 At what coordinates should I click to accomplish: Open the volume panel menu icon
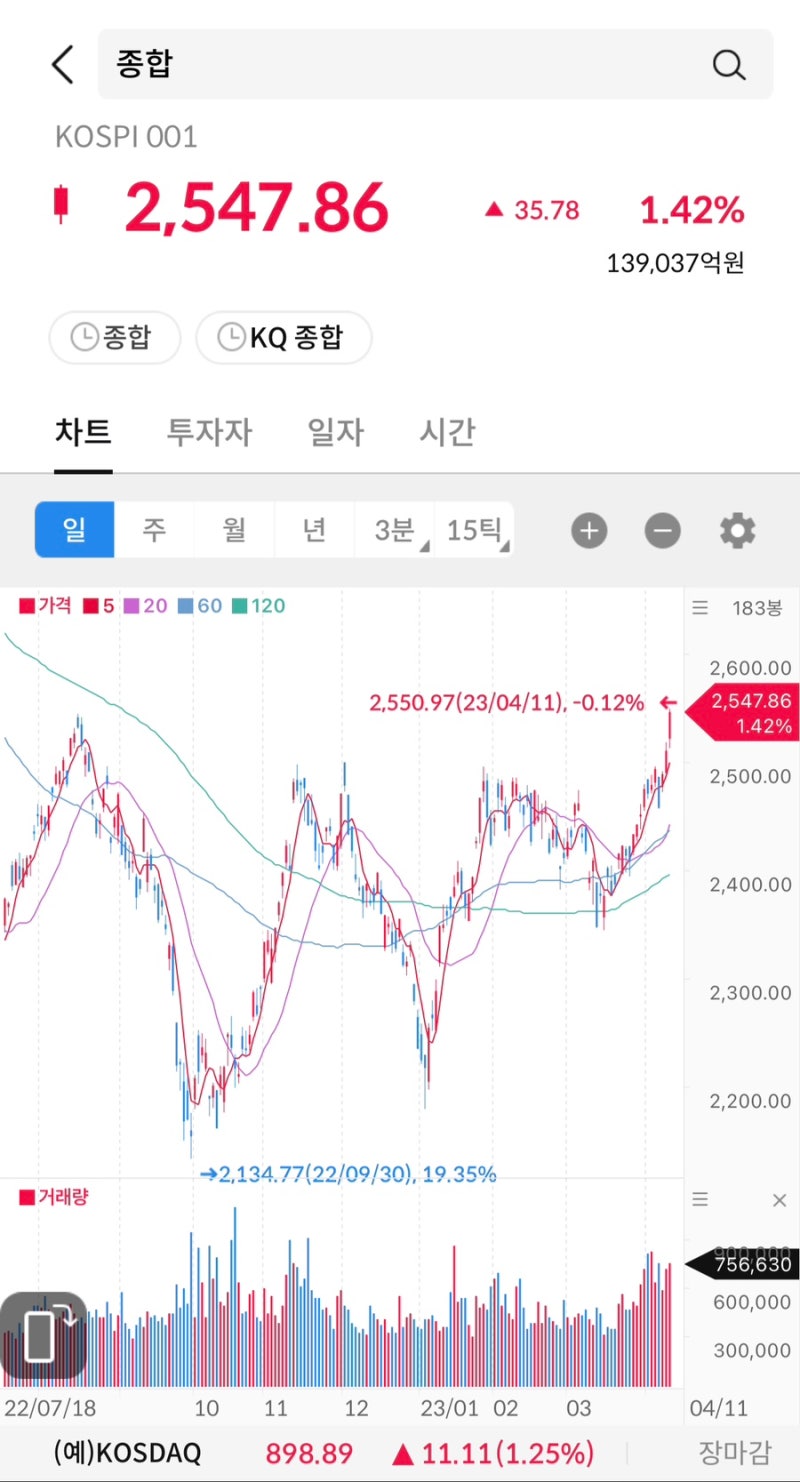coord(700,1199)
